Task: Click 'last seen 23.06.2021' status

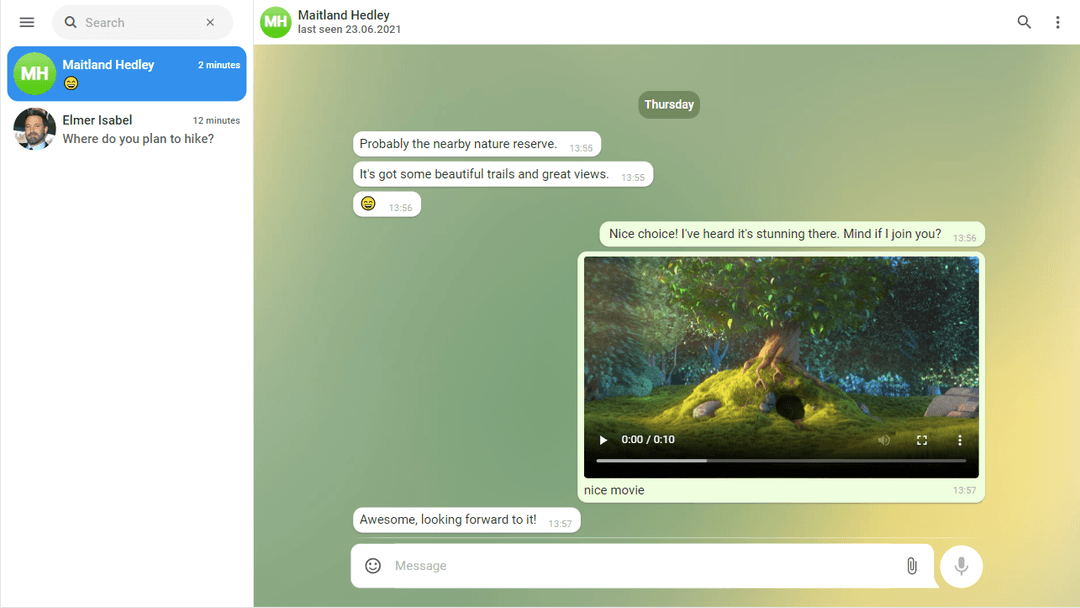Action: 349,30
